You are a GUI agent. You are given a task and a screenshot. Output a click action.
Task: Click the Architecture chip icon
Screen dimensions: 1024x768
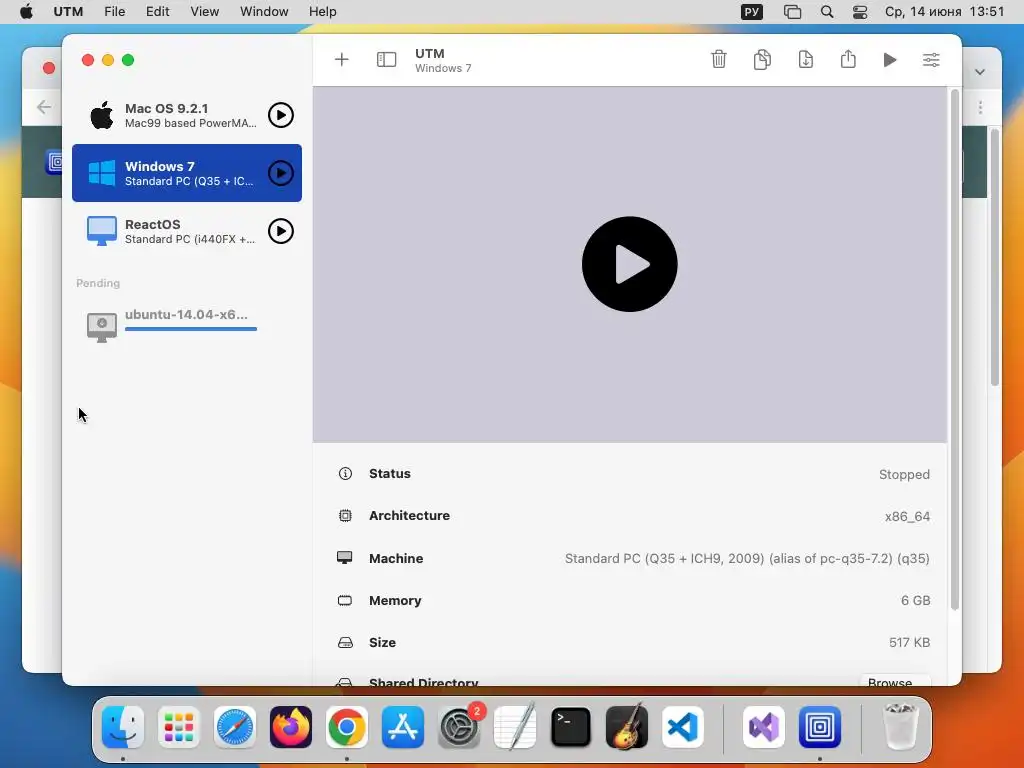345,516
